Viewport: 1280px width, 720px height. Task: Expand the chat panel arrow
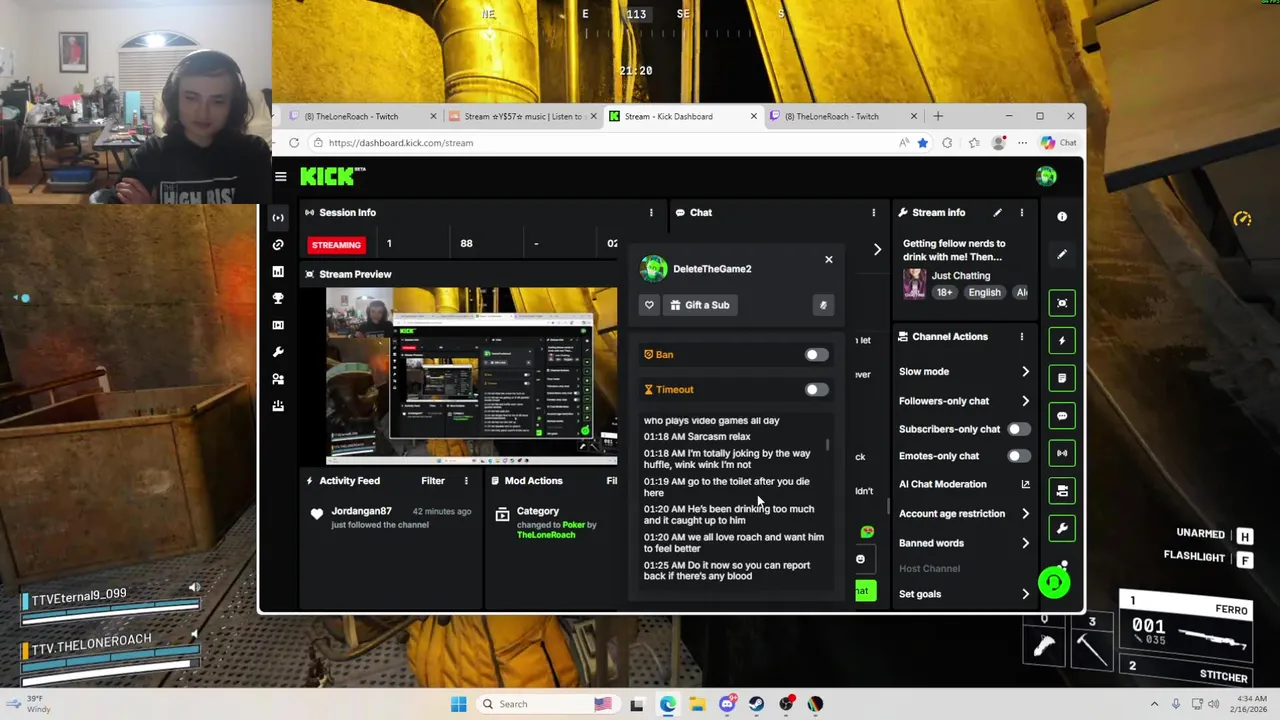pos(877,249)
